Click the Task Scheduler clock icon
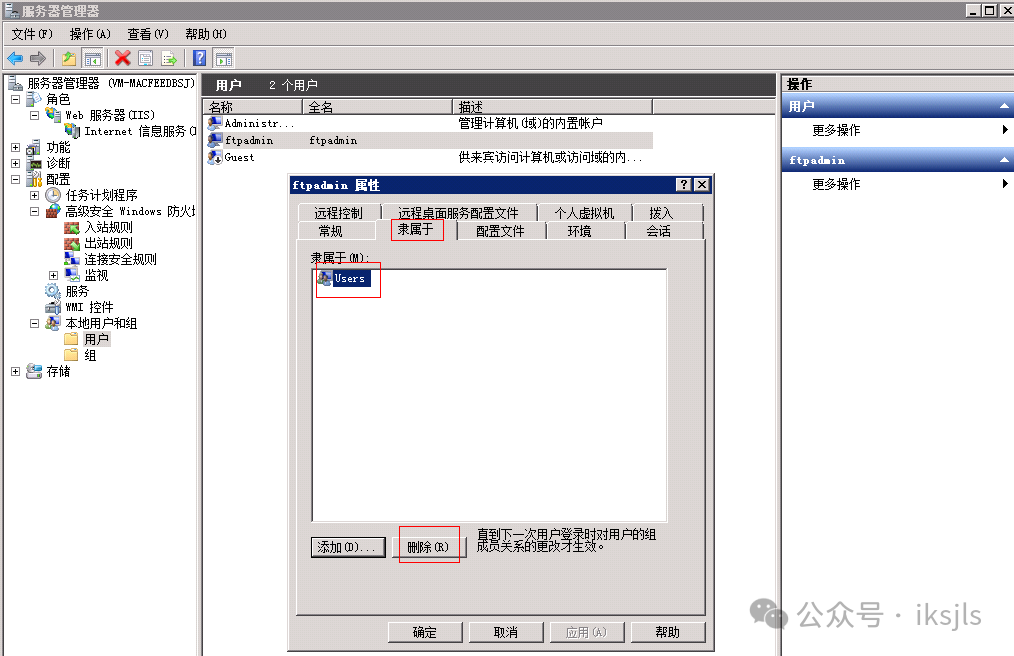The height and width of the screenshot is (656, 1014). pos(53,195)
